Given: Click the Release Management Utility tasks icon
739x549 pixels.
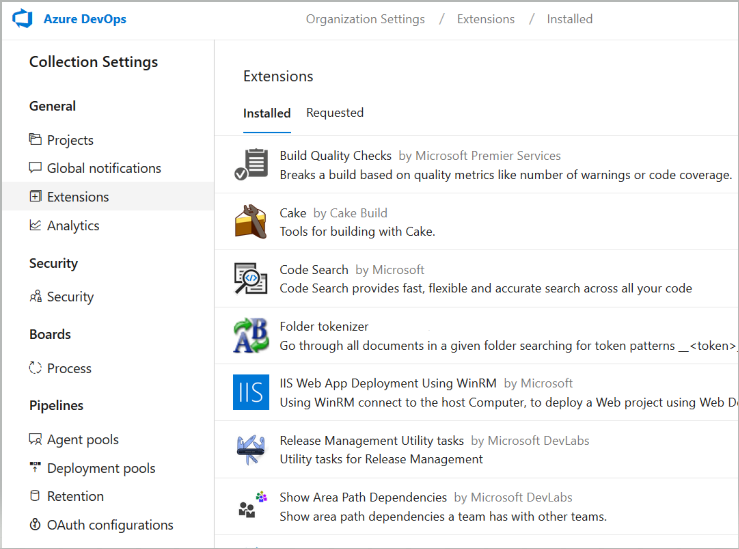Looking at the screenshot, I should click(251, 450).
